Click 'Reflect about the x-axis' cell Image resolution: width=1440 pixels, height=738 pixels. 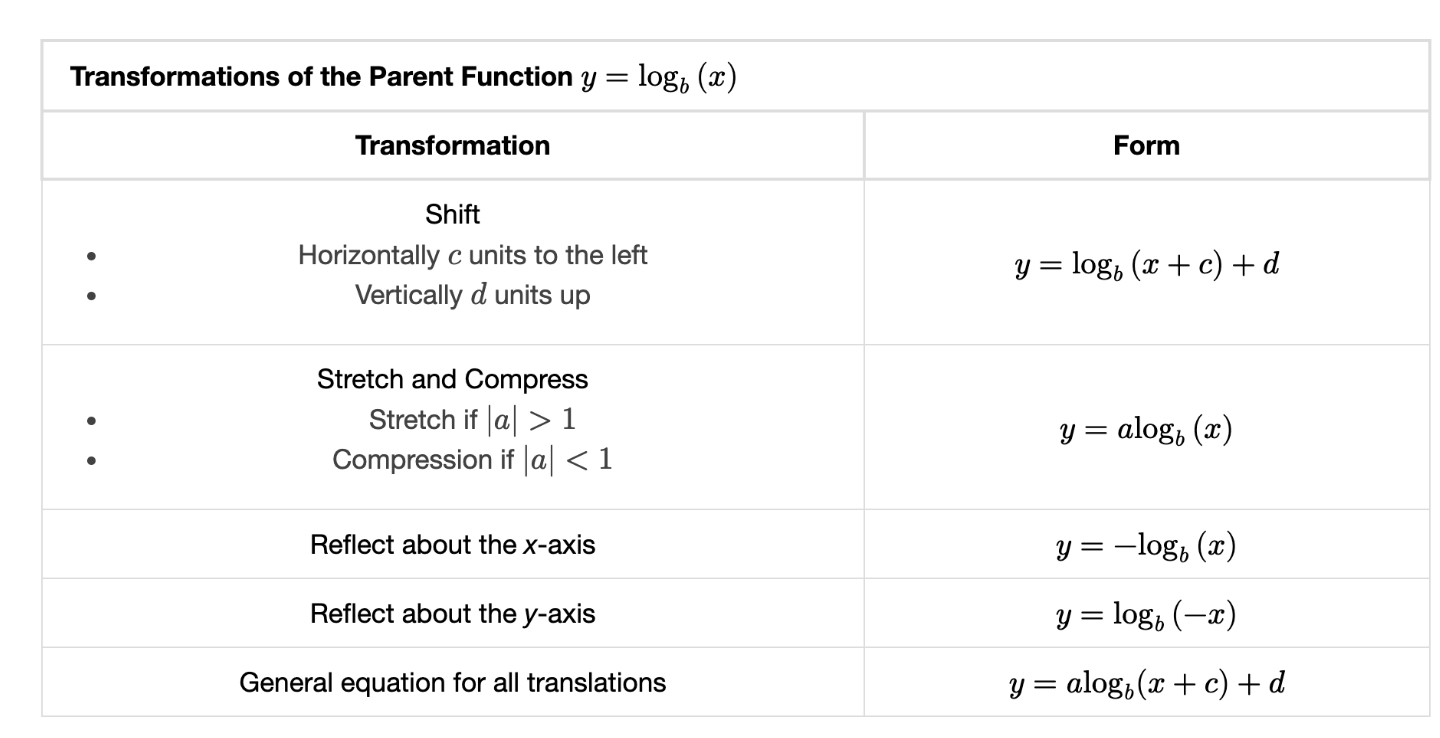[453, 546]
